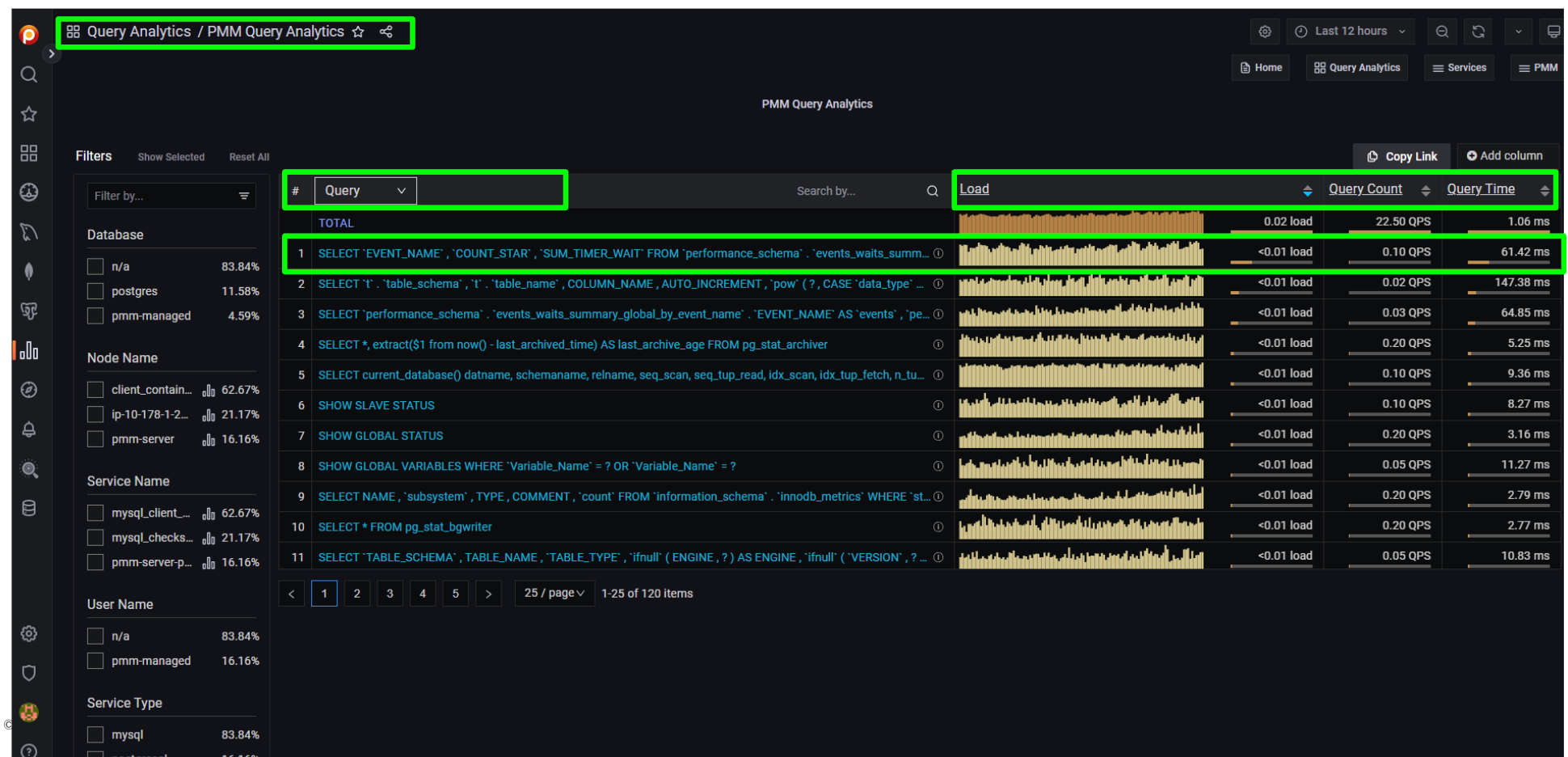Go to next page arrow

[488, 594]
